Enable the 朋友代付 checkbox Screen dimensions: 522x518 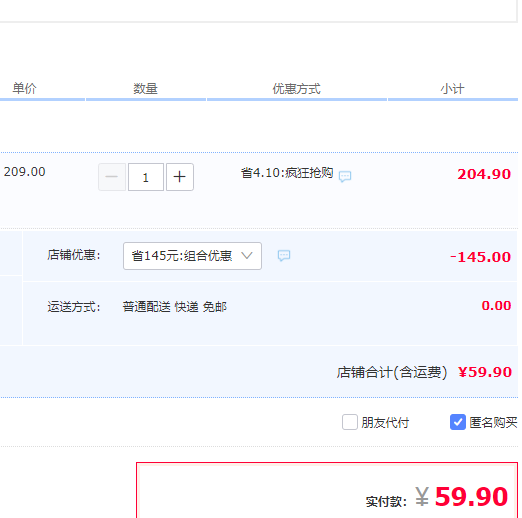[x=350, y=422]
